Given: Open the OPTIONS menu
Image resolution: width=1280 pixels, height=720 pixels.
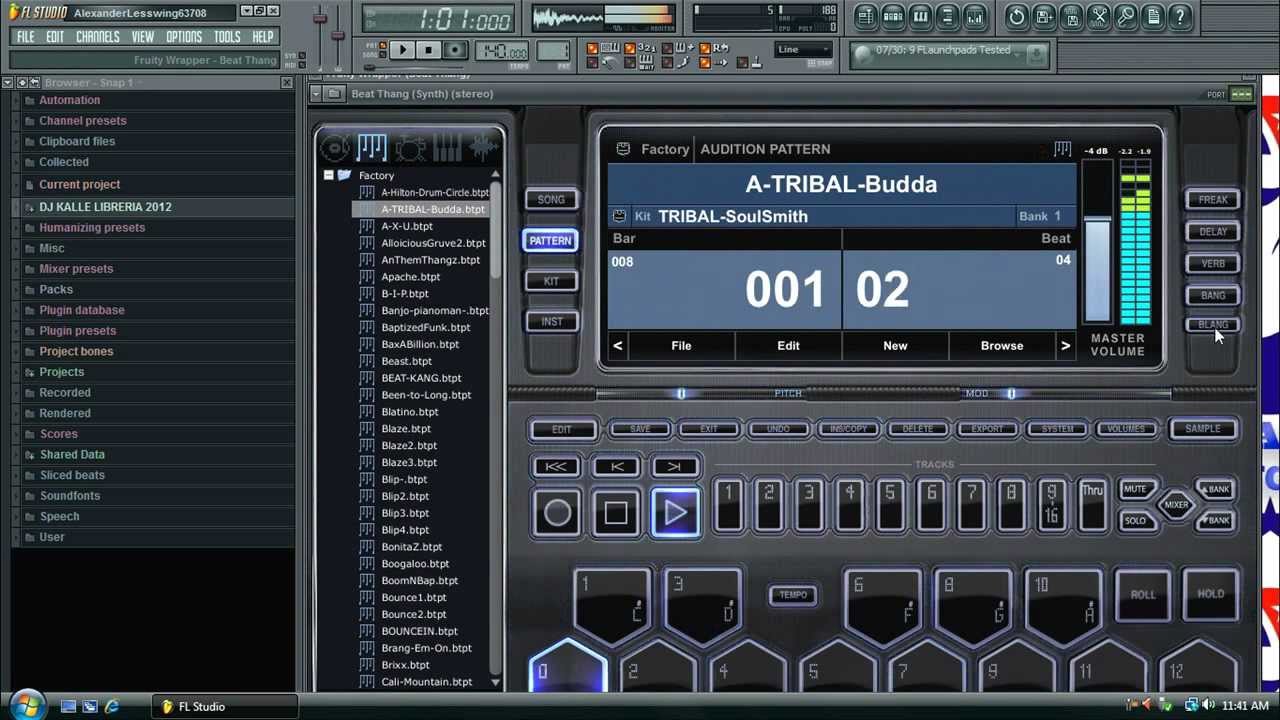Looking at the screenshot, I should 184,37.
